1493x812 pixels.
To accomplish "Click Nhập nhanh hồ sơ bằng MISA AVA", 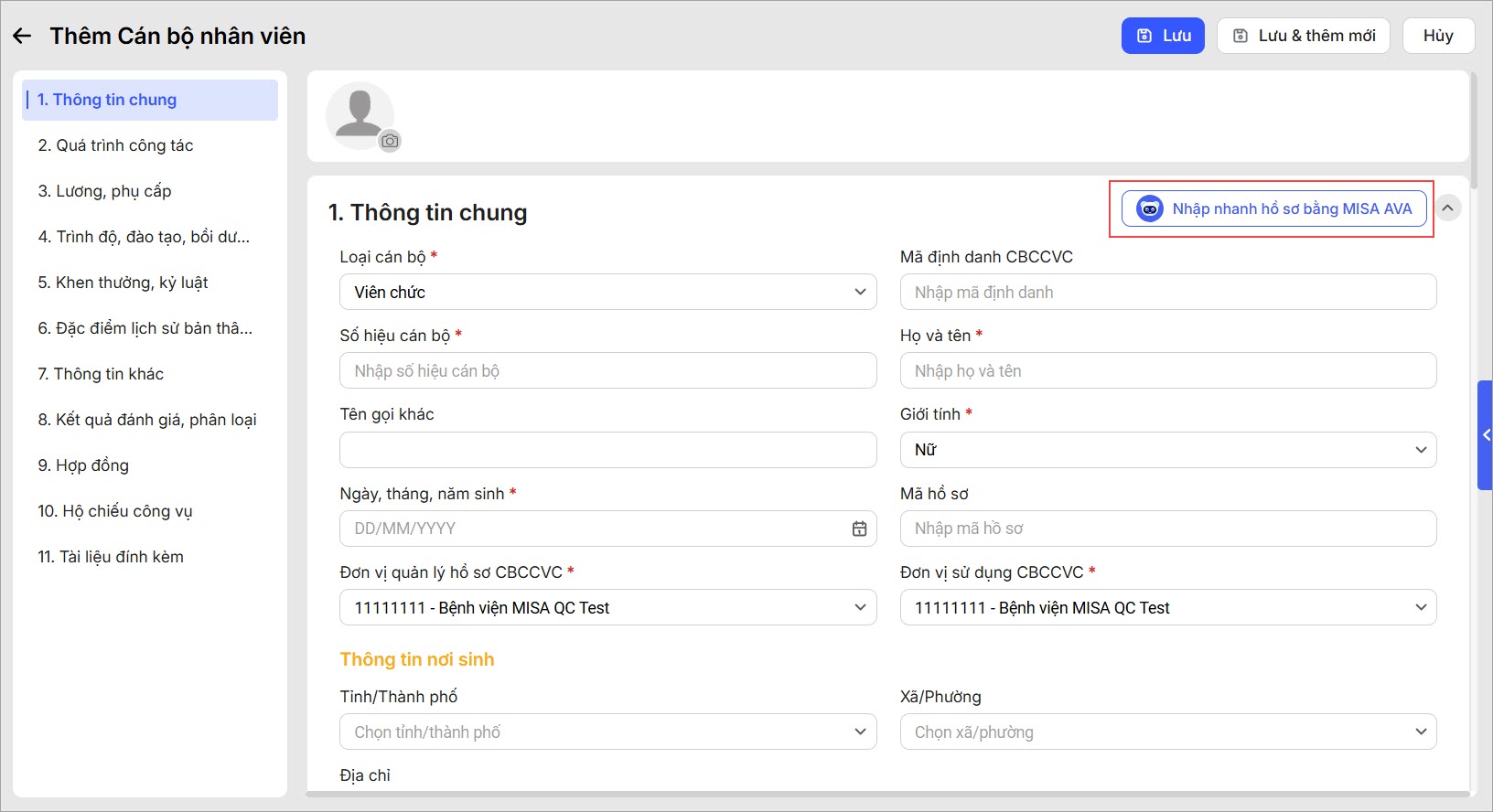I will pos(1273,208).
